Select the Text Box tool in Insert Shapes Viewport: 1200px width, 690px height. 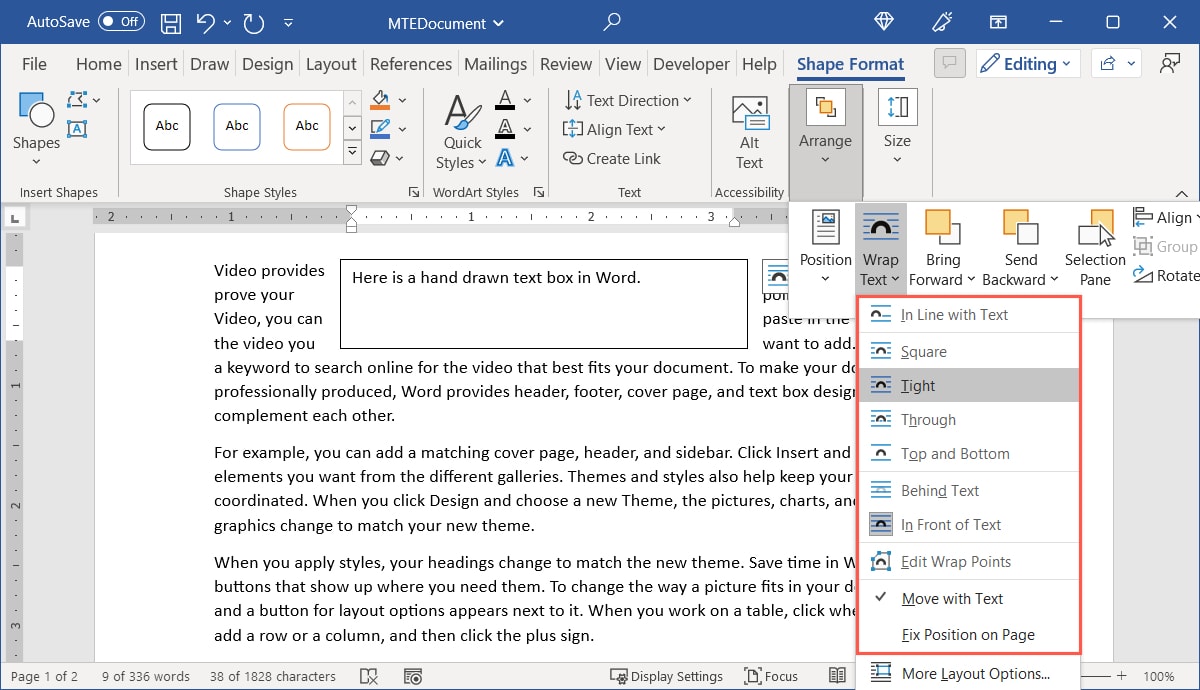coord(78,128)
